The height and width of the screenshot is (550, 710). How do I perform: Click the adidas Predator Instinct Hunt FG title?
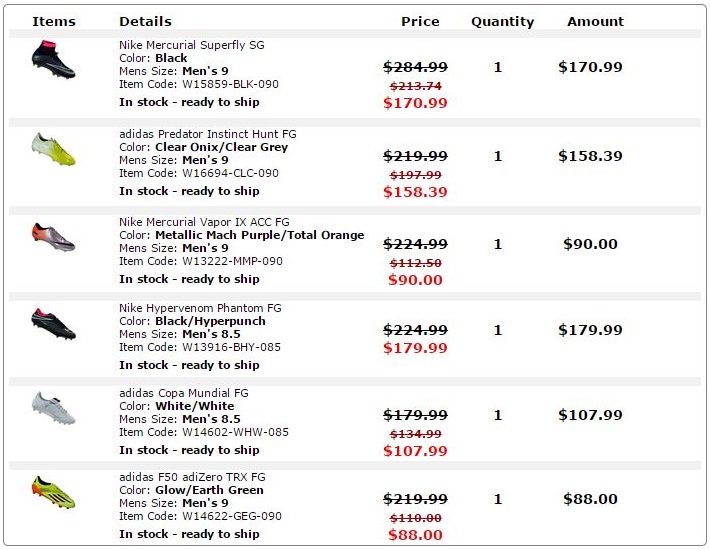coord(207,134)
